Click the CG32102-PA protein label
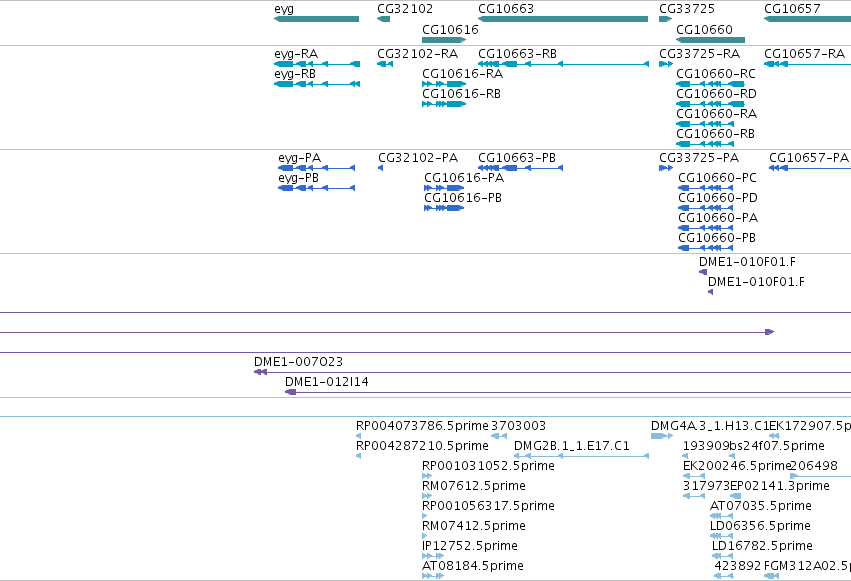Viewport: 851px width, 581px height. (418, 158)
